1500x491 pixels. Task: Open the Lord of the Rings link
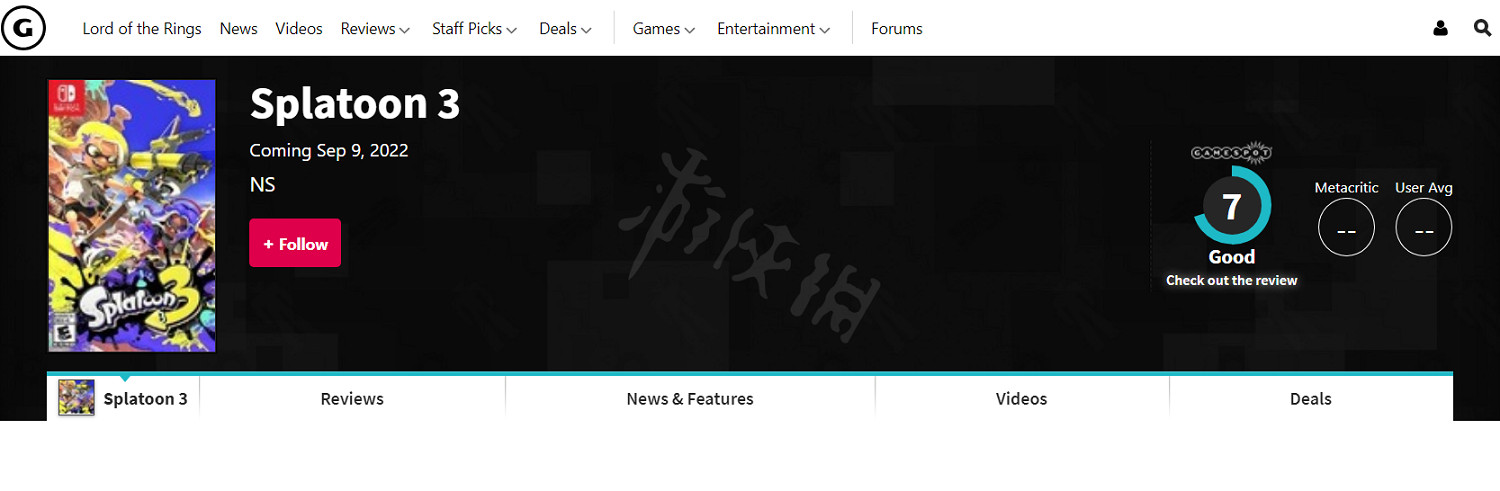coord(141,29)
